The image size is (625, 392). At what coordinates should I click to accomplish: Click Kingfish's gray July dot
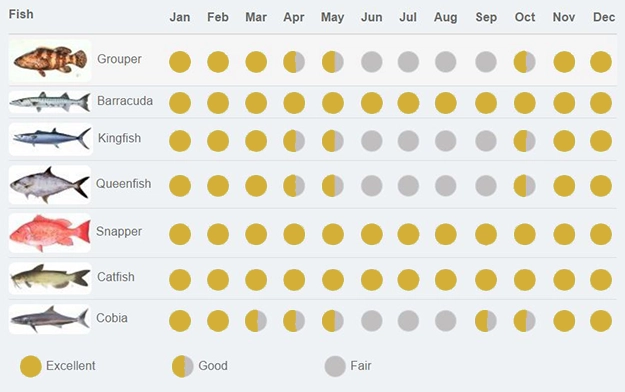coord(408,141)
